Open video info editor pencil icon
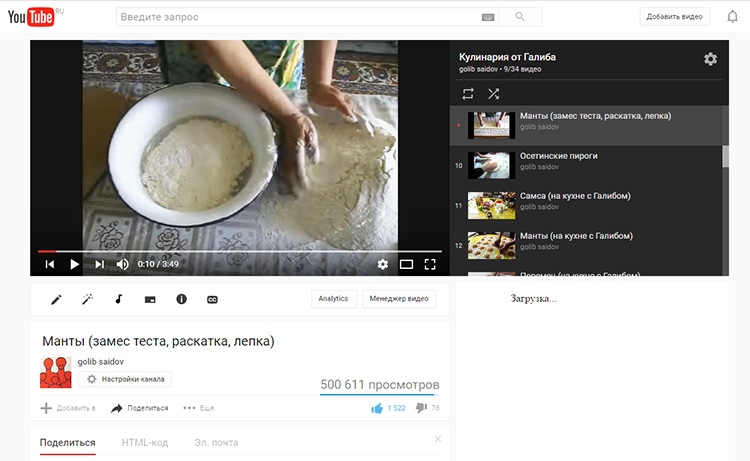The image size is (750, 461). pyautogui.click(x=56, y=299)
